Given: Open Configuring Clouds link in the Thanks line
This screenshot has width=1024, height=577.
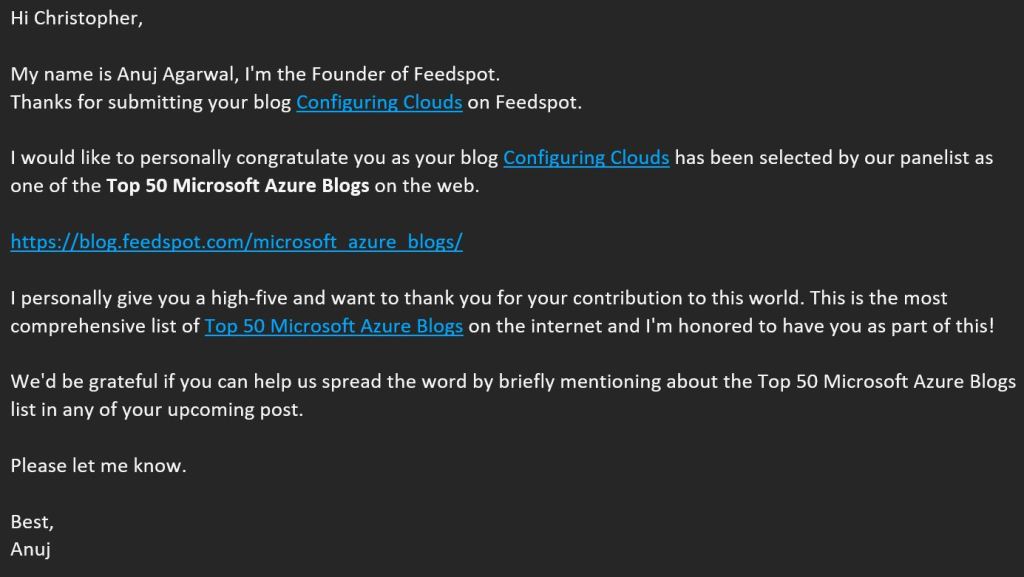Looking at the screenshot, I should 379,102.
